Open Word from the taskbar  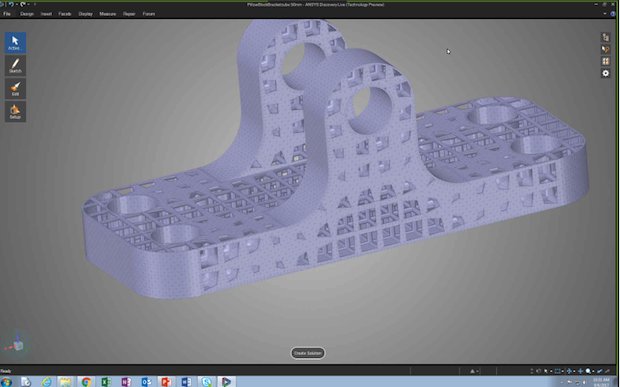[x=186, y=381]
